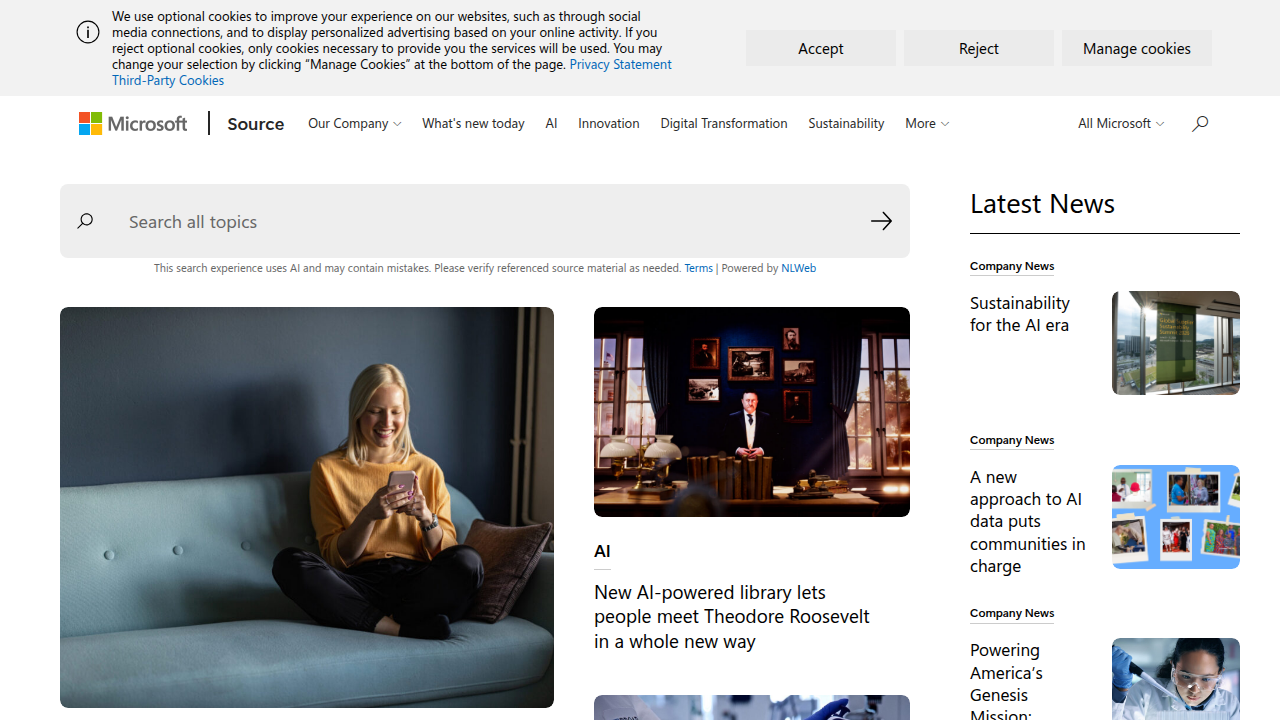1280x720 pixels.
Task: Open the header search magnifier icon
Action: [1200, 123]
